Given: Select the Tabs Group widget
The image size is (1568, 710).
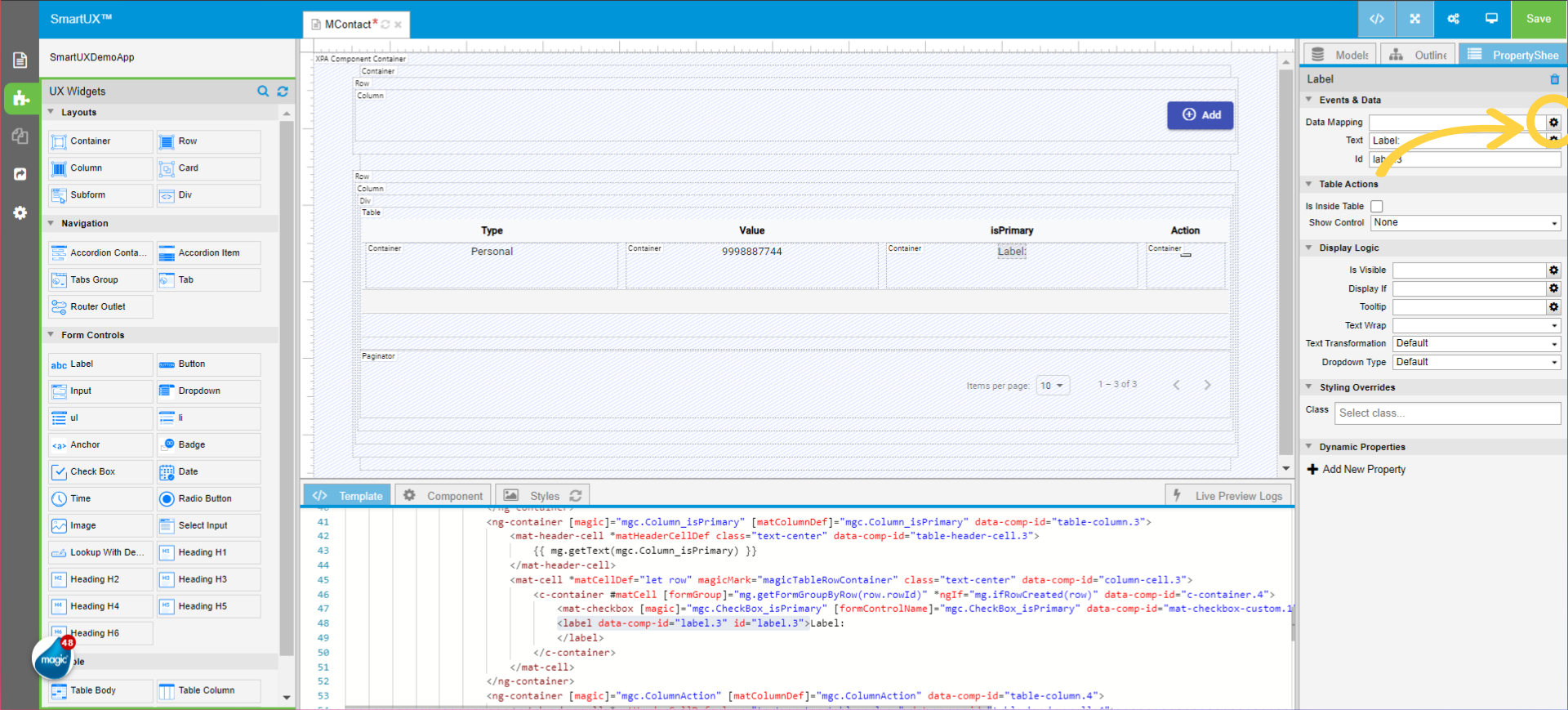Looking at the screenshot, I should tap(100, 280).
